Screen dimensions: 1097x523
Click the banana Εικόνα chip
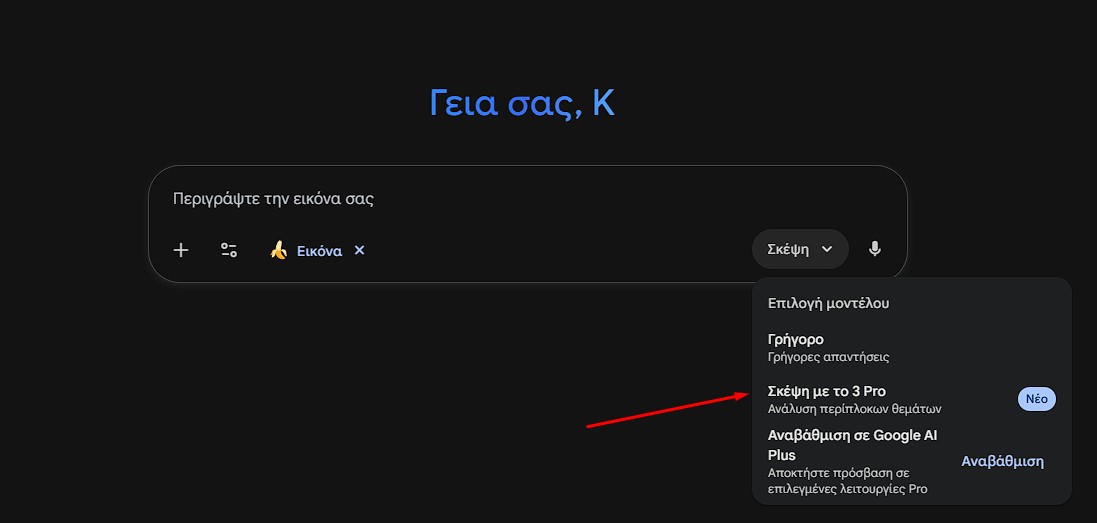click(306, 250)
